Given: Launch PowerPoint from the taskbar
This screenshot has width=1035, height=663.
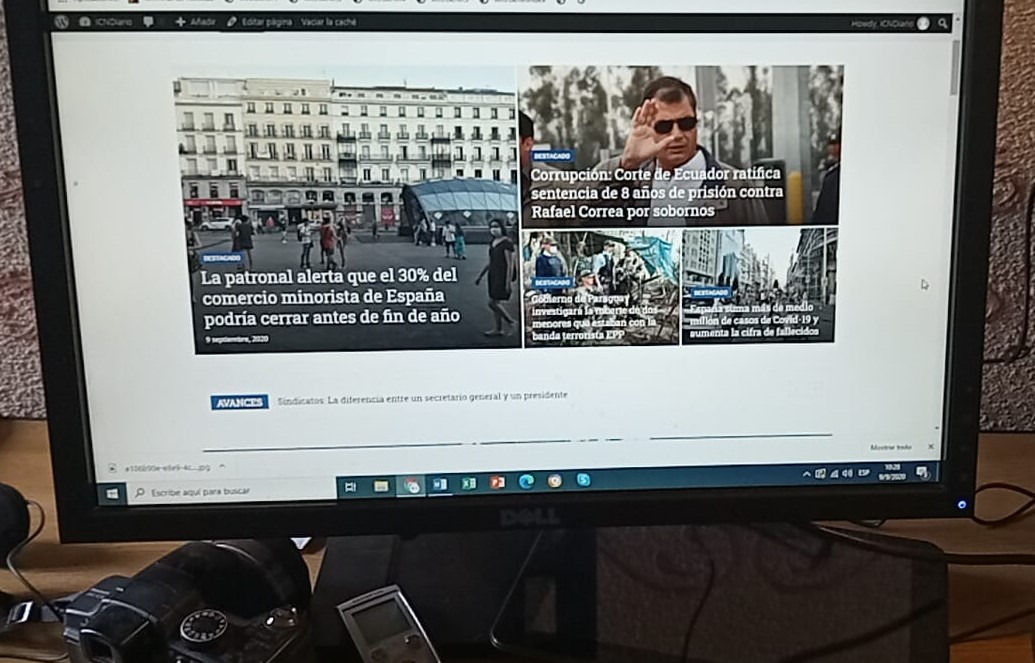Looking at the screenshot, I should [x=497, y=482].
